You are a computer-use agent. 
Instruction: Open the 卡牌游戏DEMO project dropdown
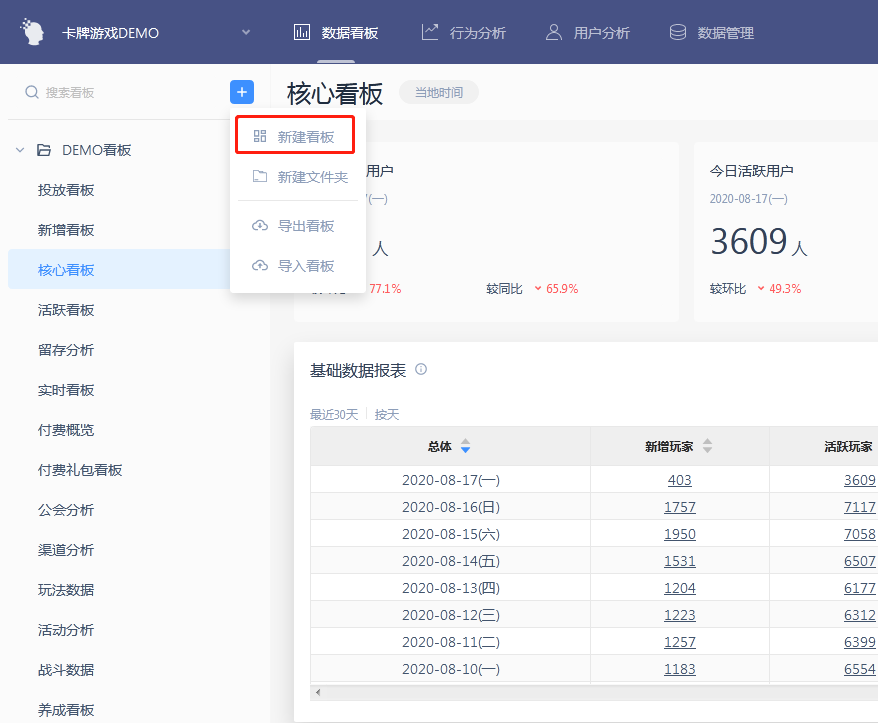pyautogui.click(x=246, y=33)
